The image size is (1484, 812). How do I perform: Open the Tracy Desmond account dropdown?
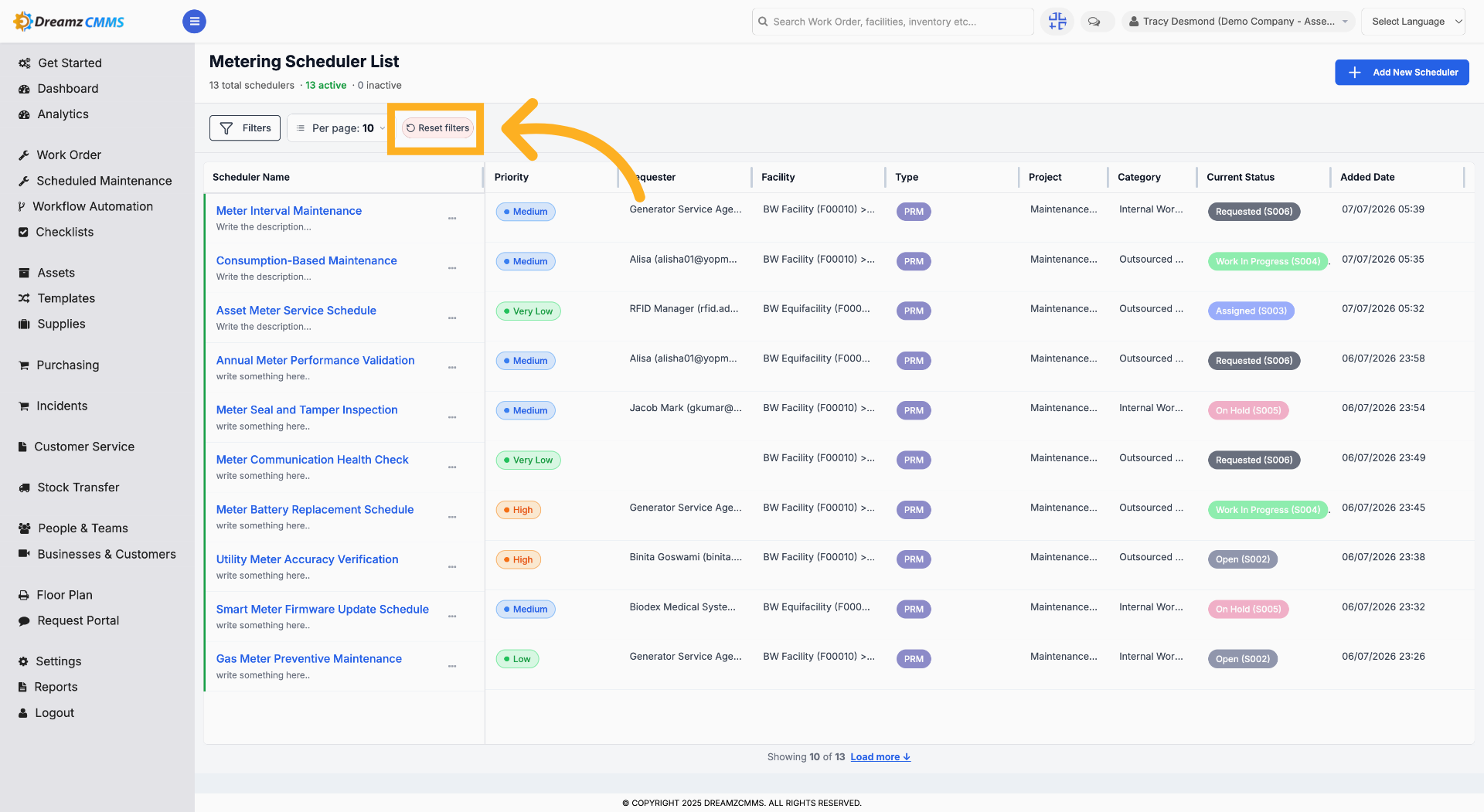click(x=1238, y=22)
